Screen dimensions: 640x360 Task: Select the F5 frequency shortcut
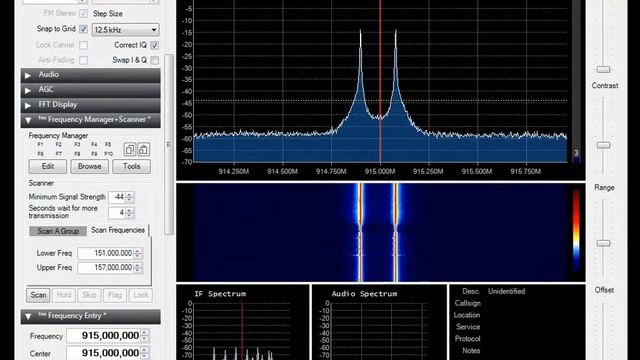click(108, 144)
